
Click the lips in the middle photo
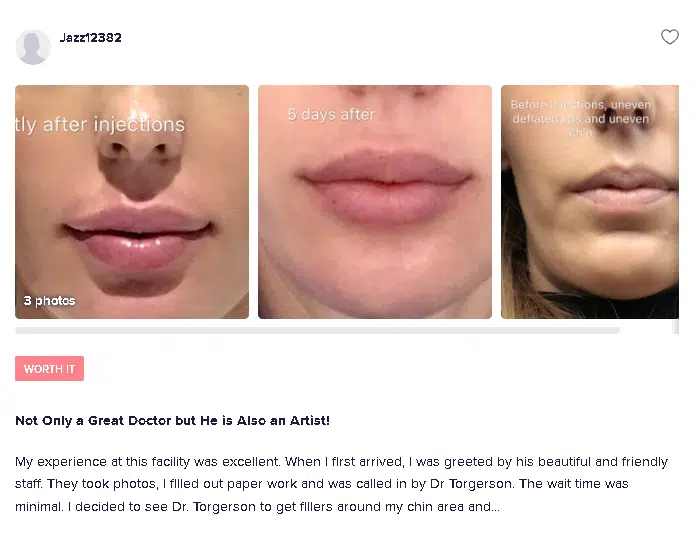pyautogui.click(x=385, y=186)
